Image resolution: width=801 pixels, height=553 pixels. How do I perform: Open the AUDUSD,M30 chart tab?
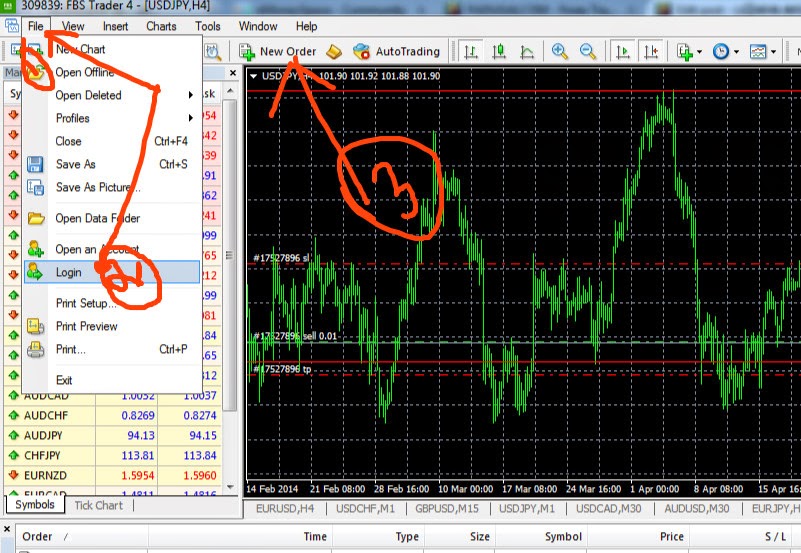click(x=697, y=509)
